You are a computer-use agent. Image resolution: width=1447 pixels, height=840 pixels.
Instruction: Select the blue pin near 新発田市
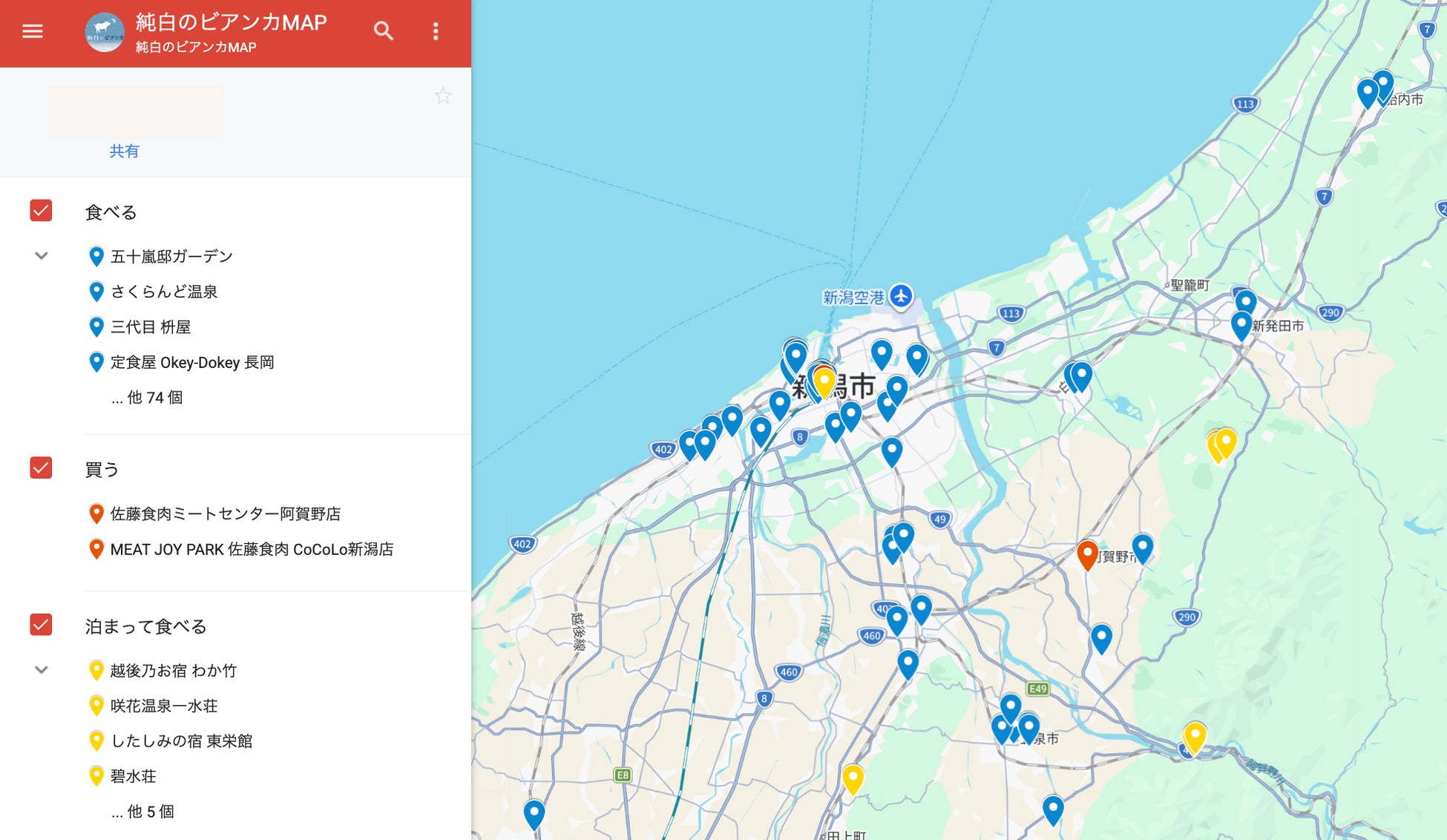(x=1241, y=325)
